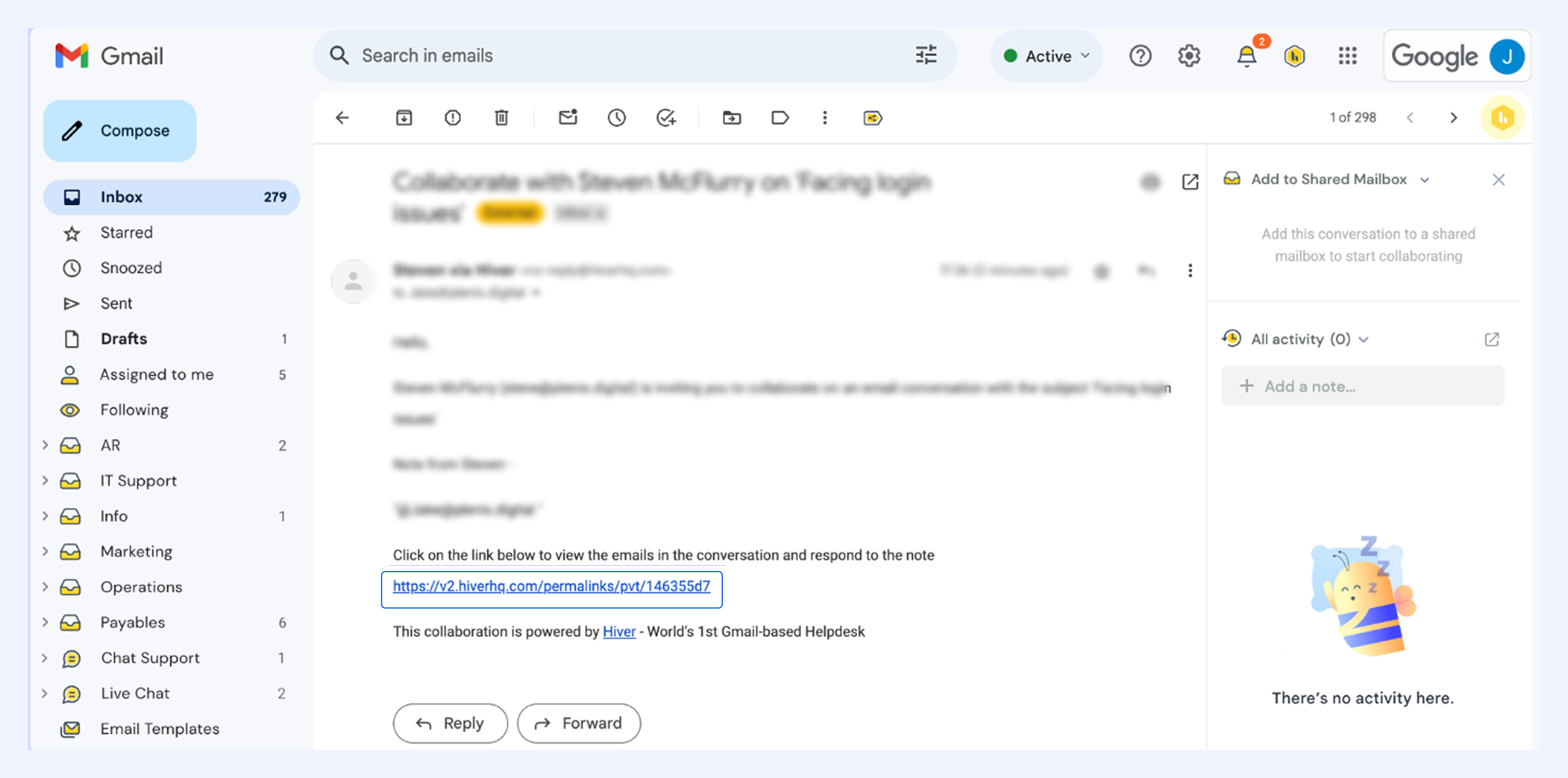This screenshot has width=1568, height=778.
Task: Expand the All activity filter
Action: tap(1364, 340)
